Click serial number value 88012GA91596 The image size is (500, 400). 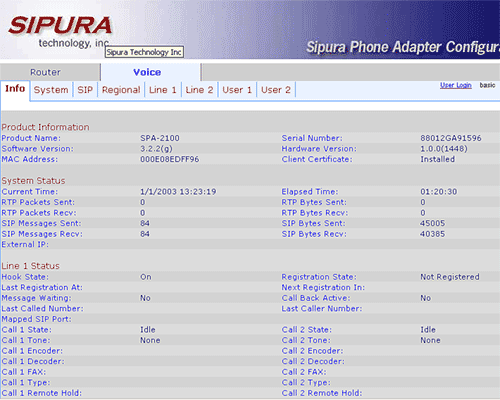pos(451,138)
